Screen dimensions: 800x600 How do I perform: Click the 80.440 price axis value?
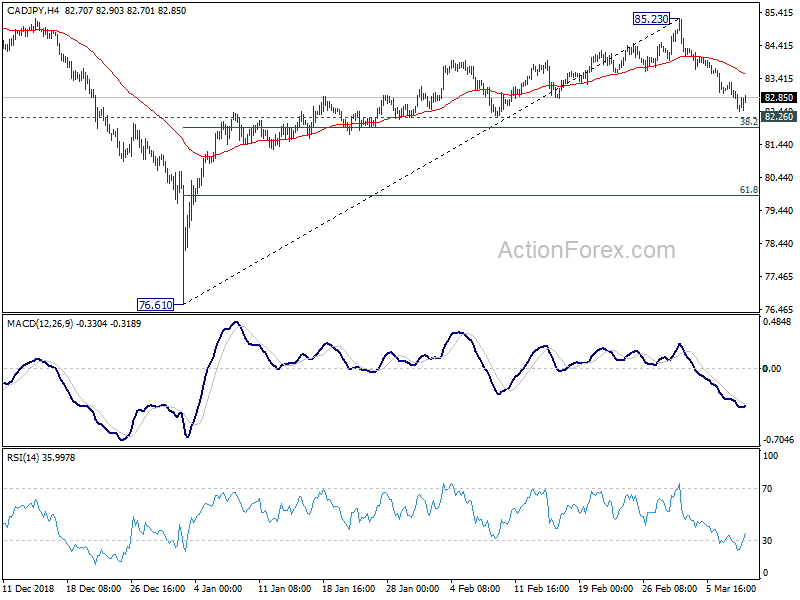(x=779, y=178)
